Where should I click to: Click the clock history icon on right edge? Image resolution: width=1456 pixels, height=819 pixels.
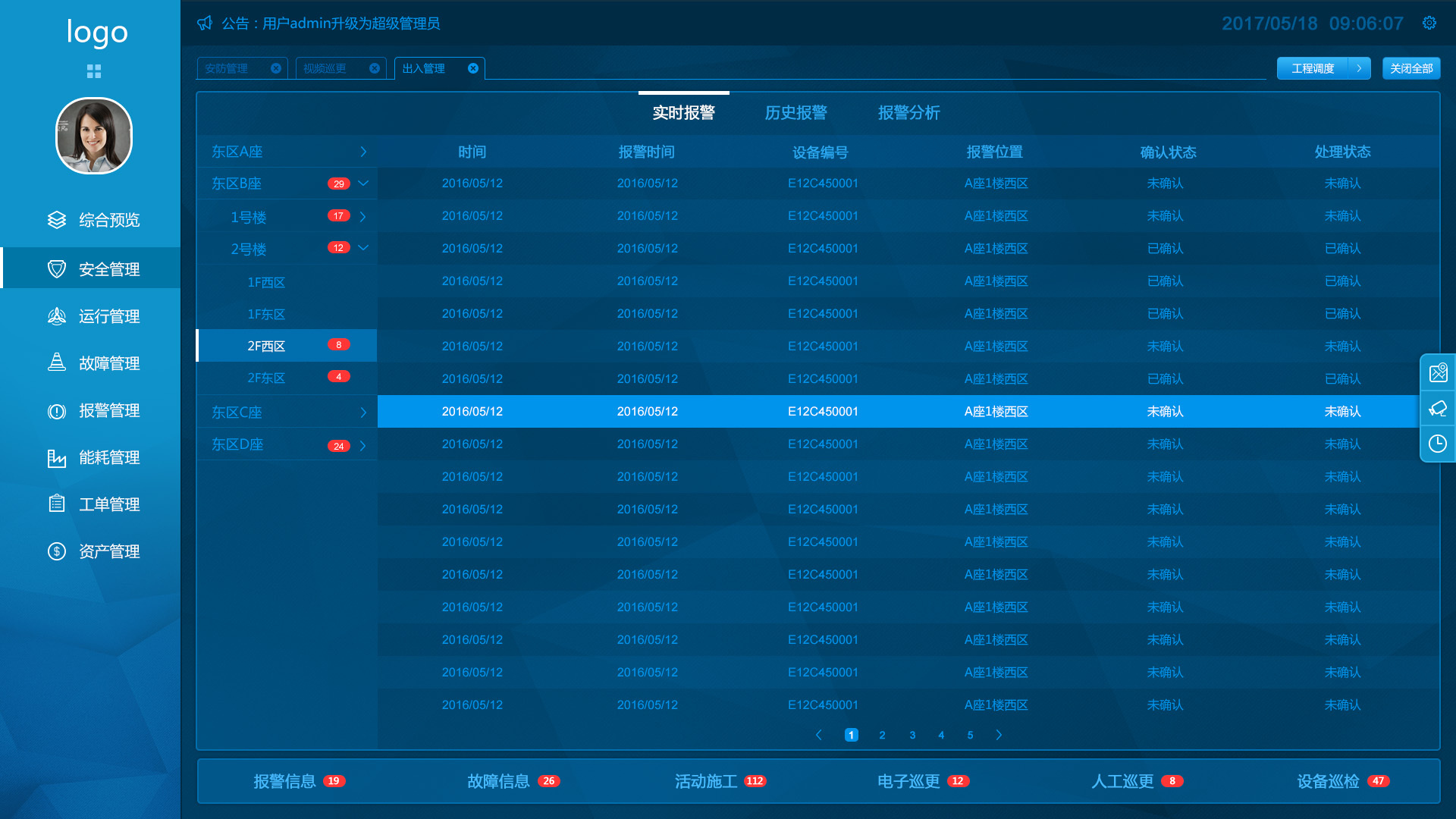coord(1439,444)
